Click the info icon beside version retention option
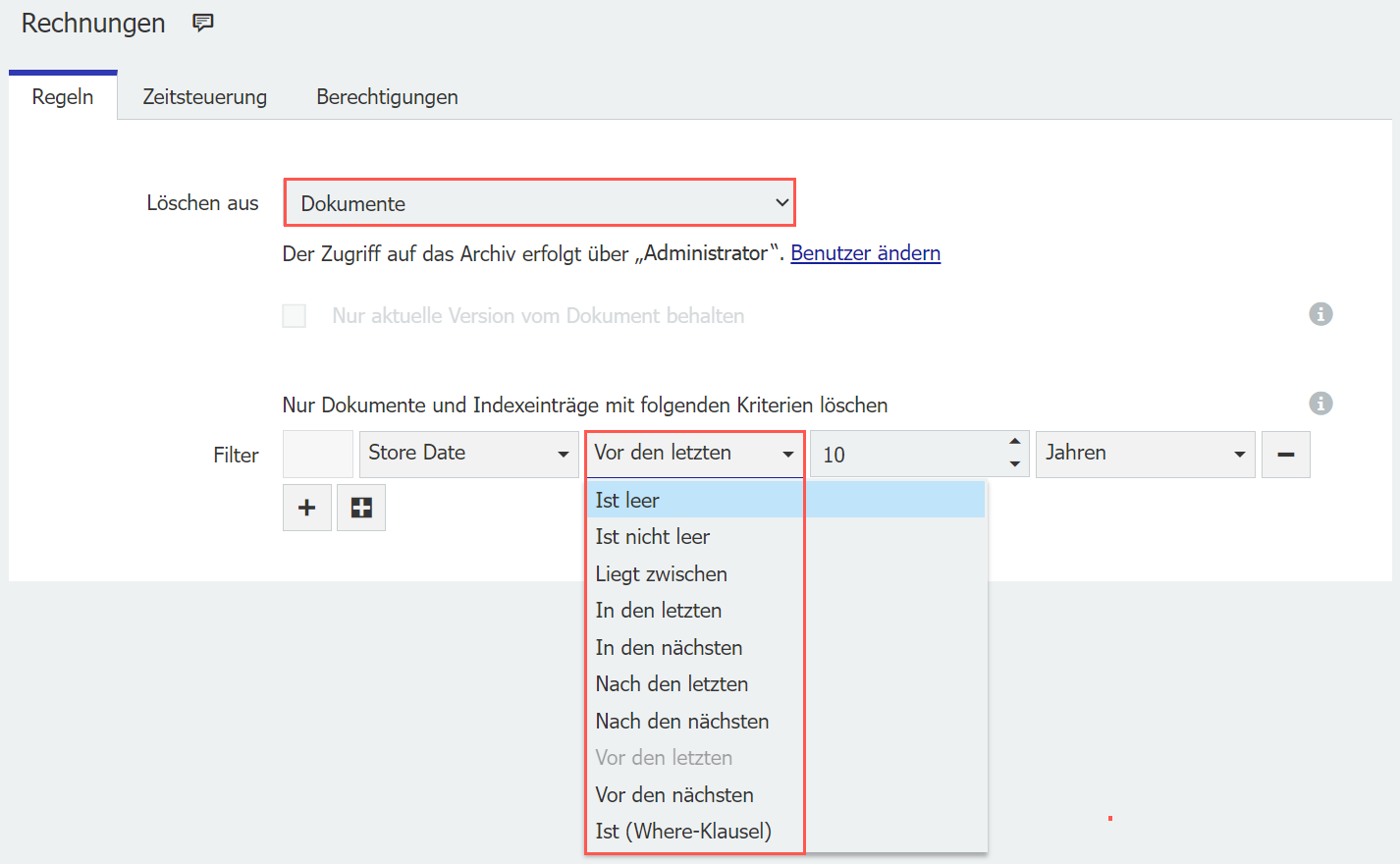The height and width of the screenshot is (864, 1400). (x=1320, y=314)
